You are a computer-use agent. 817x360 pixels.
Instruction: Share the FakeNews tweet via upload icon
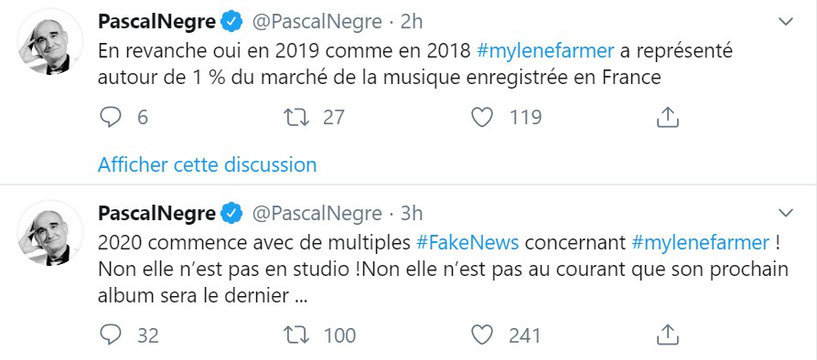coord(667,335)
